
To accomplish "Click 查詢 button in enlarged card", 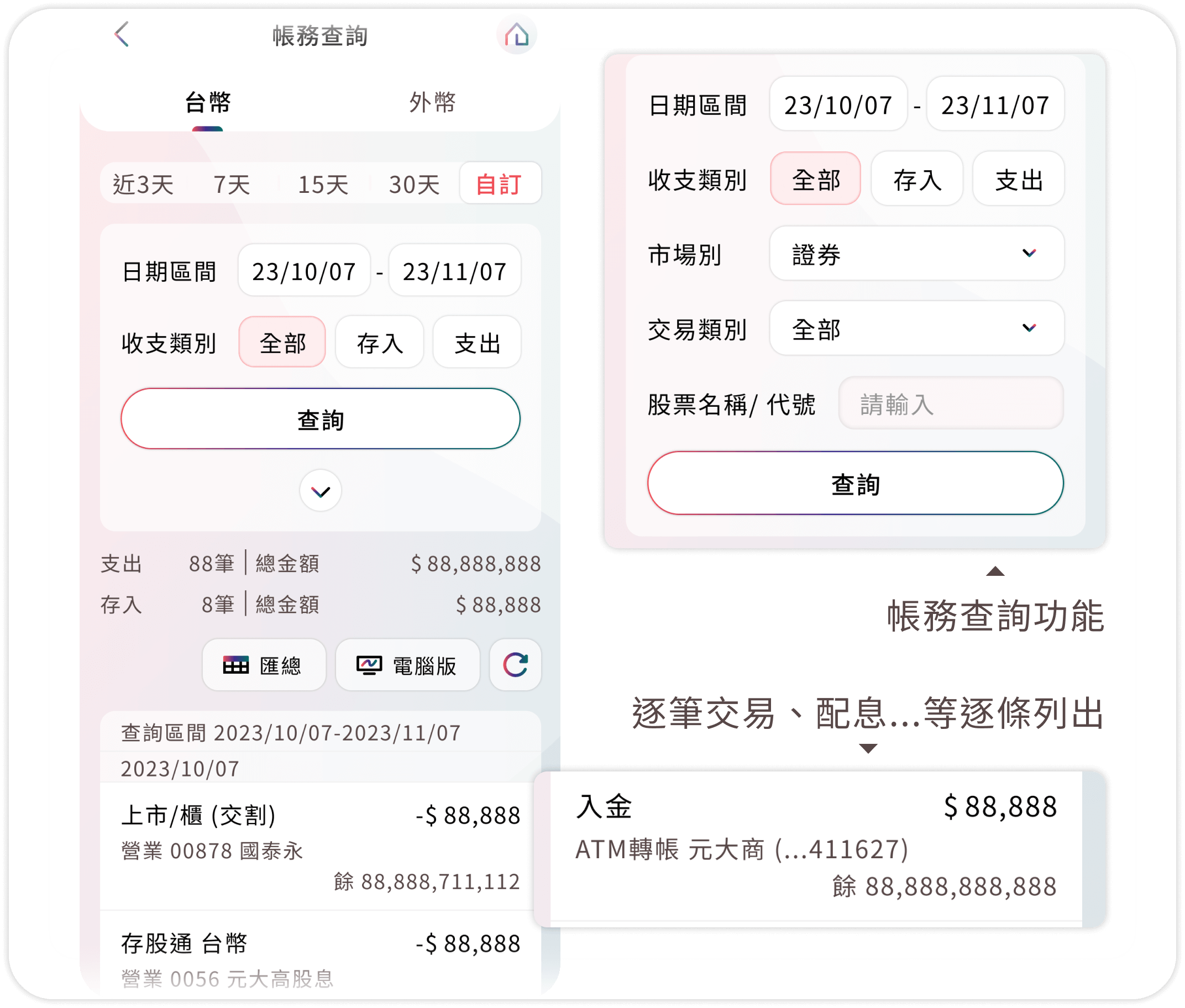I will point(856,484).
